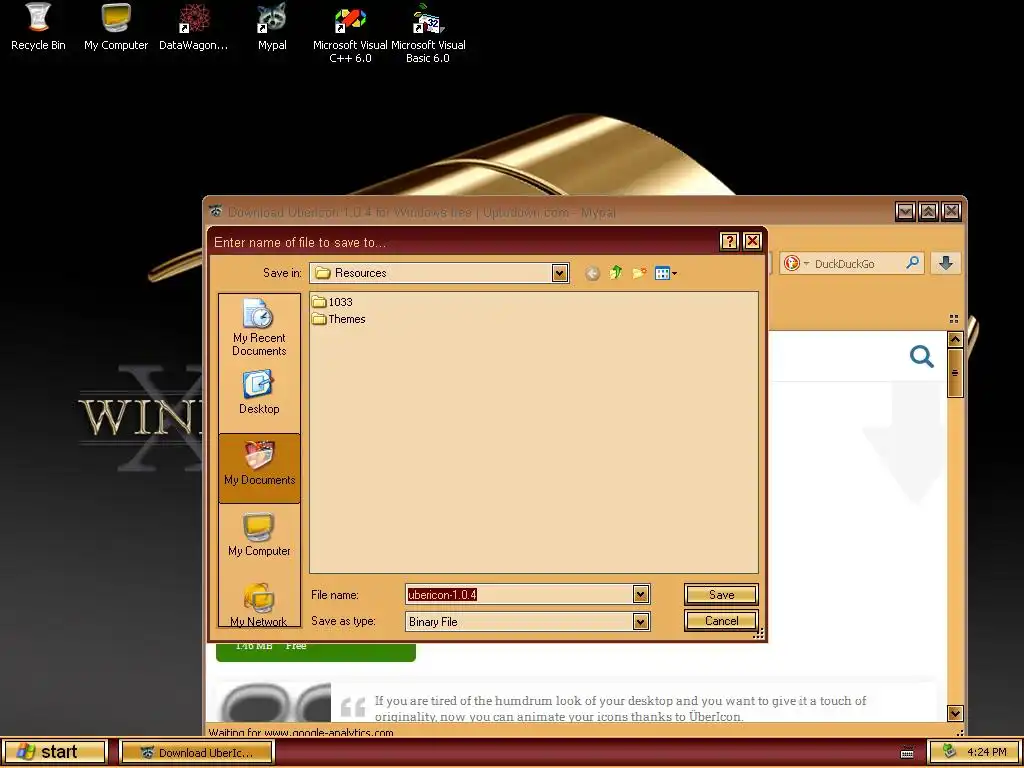Select the DataWagon desktop shortcut
Viewport: 1024px width, 768px height.
(x=193, y=27)
